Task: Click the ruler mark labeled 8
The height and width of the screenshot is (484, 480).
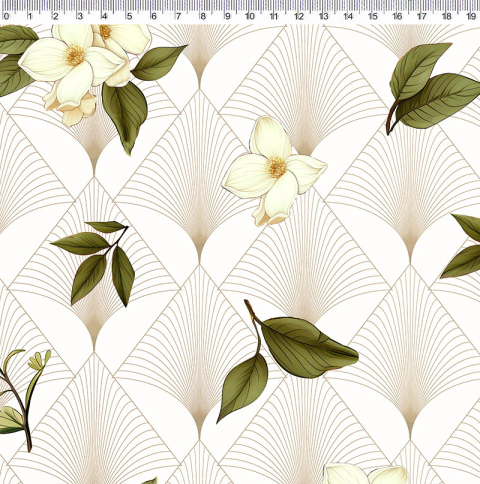Action: coord(203,16)
